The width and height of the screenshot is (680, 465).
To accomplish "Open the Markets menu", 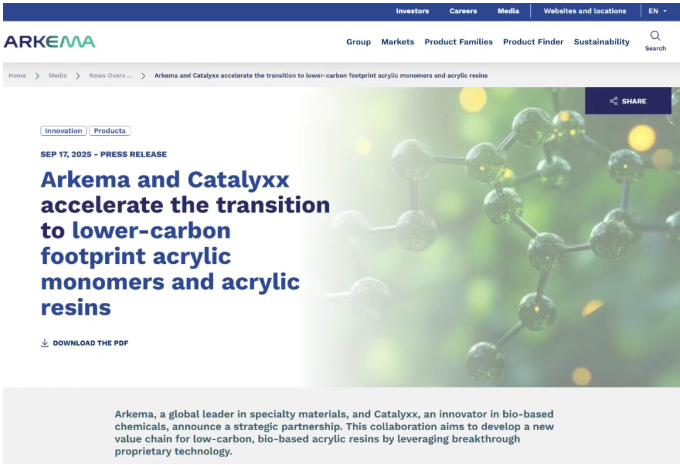I will coord(397,42).
